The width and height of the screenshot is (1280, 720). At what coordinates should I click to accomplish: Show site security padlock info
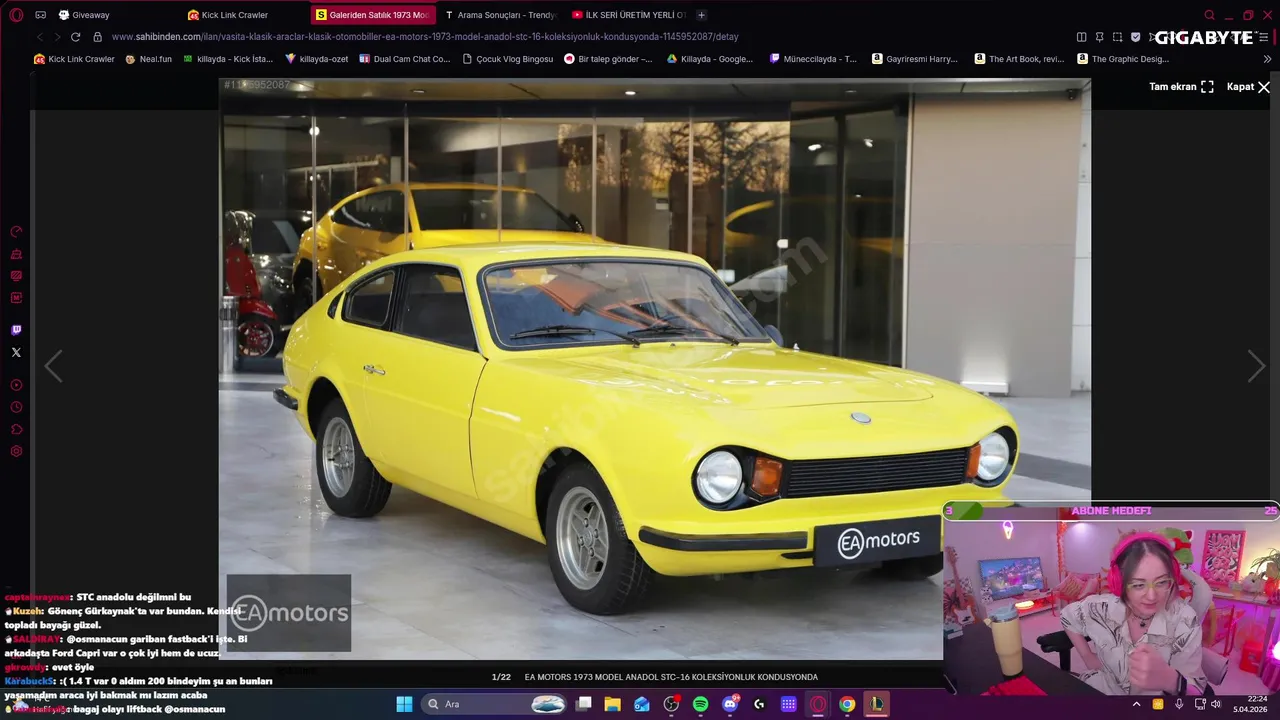[x=97, y=37]
